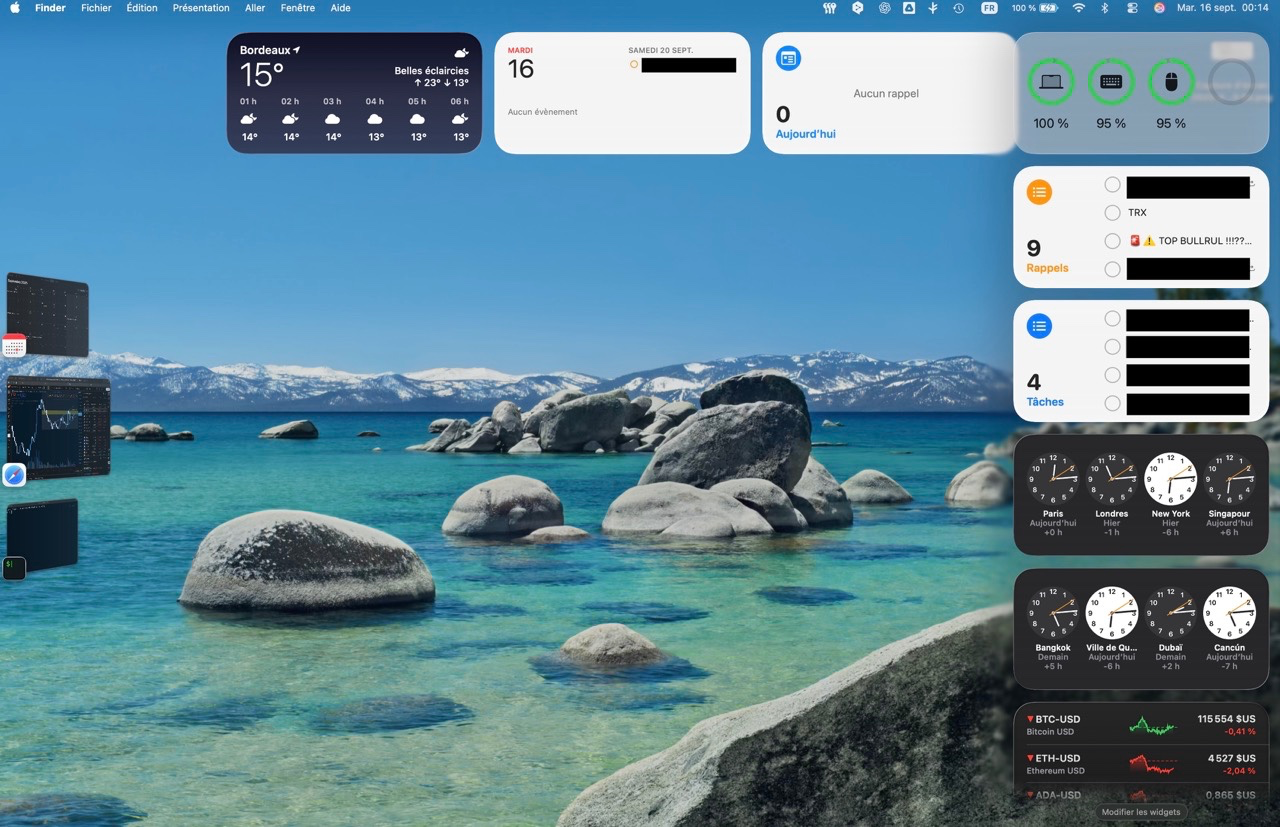This screenshot has height=827, width=1280.
Task: Open Wi-Fi status menu
Action: click(x=1078, y=8)
